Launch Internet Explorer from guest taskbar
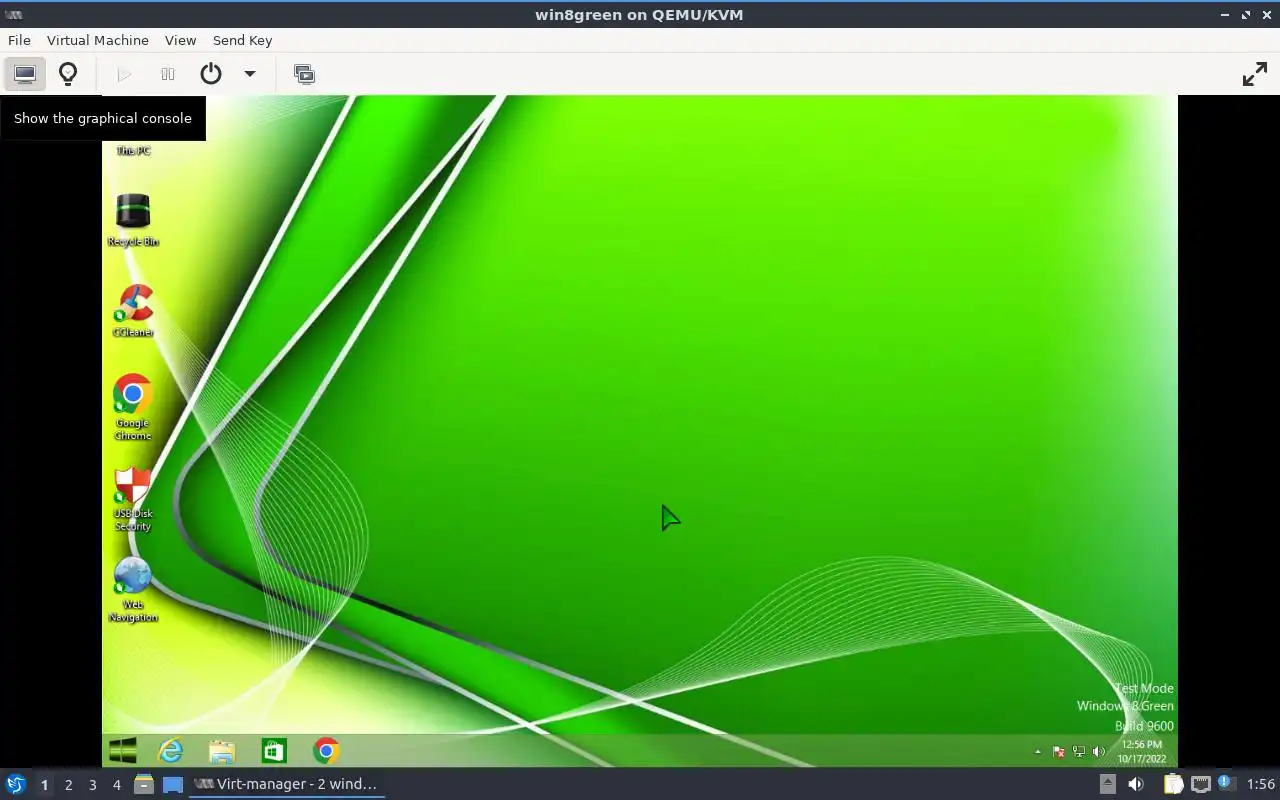This screenshot has width=1280, height=800. tap(172, 751)
